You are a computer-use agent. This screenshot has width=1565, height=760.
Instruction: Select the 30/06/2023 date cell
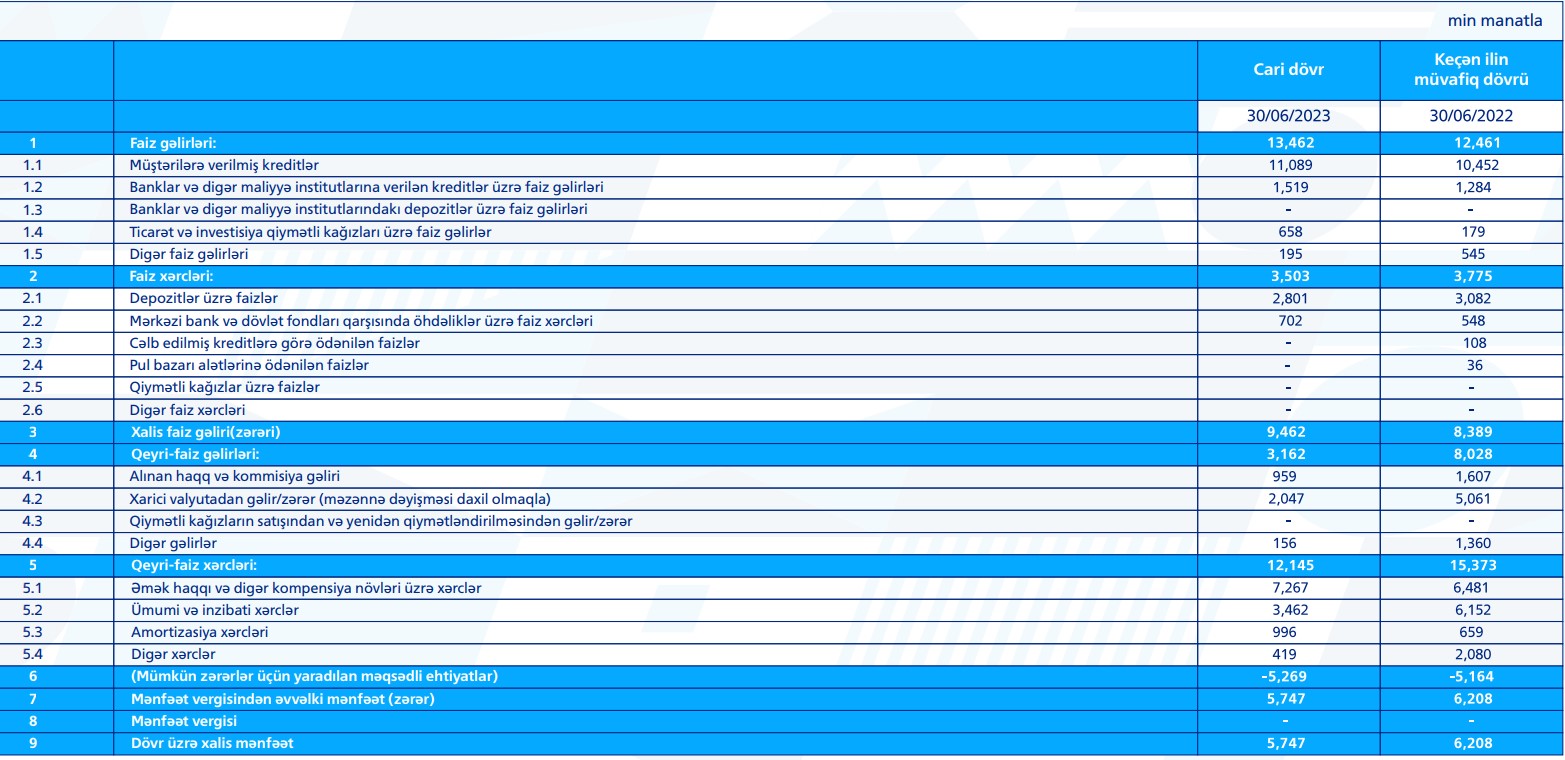1288,115
